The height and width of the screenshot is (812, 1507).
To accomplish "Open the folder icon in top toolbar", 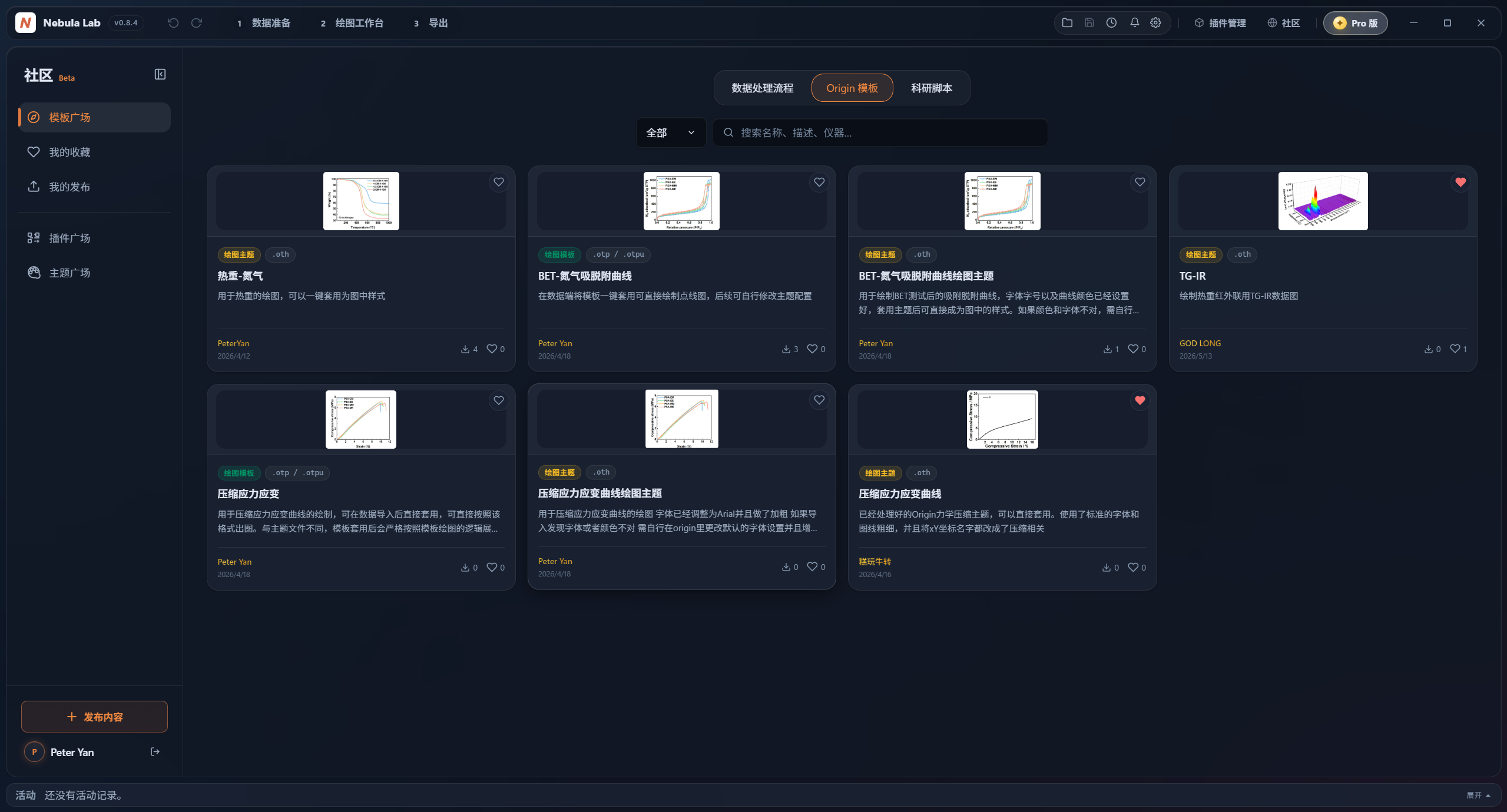I will (x=1067, y=23).
